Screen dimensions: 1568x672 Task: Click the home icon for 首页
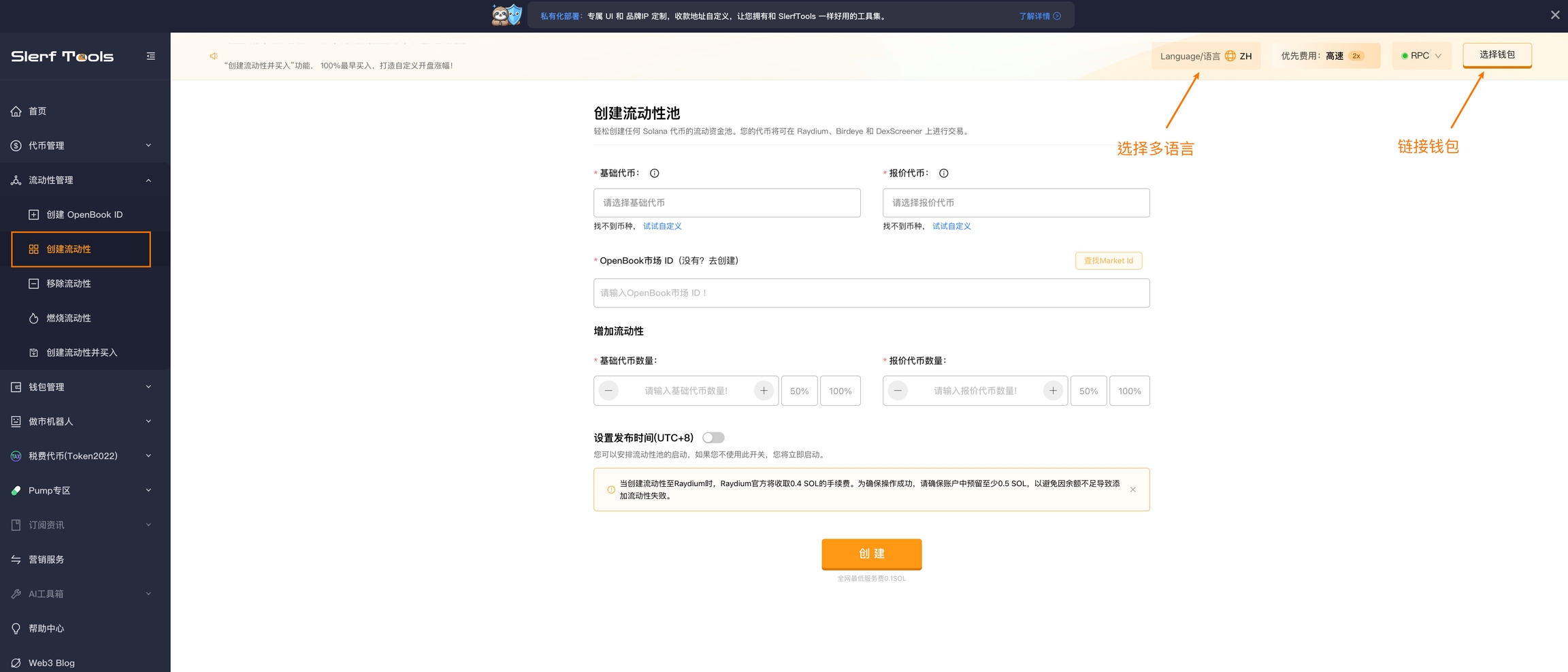(16, 111)
